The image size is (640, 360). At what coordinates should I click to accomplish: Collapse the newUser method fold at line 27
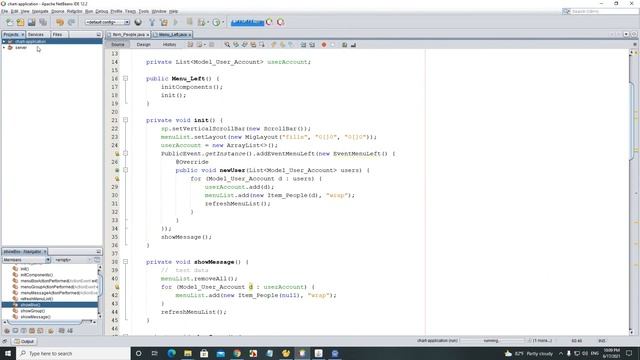coord(125,170)
